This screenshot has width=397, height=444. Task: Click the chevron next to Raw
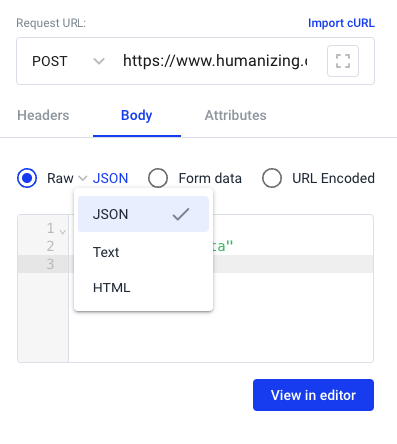coord(83,178)
